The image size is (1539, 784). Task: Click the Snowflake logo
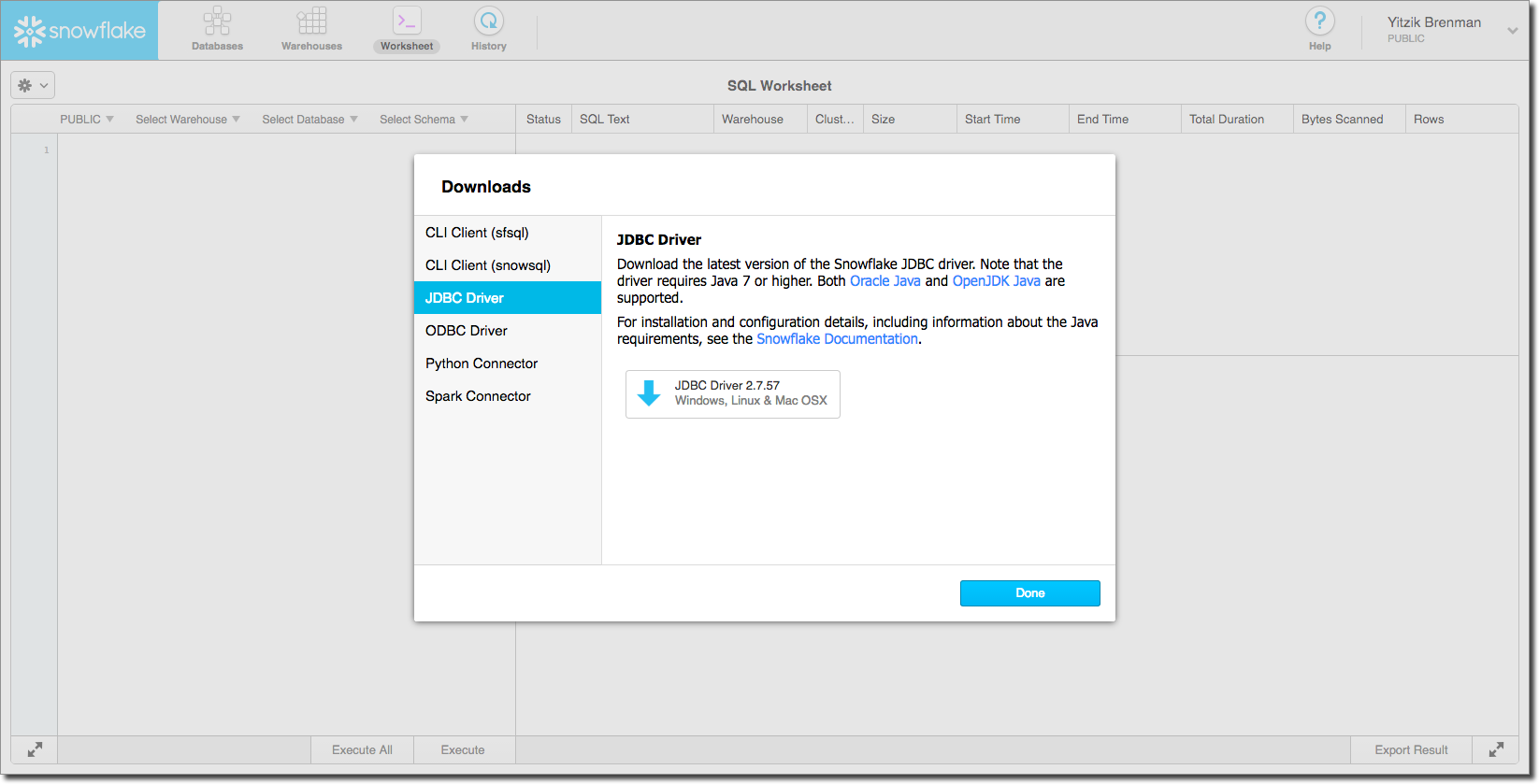click(79, 31)
